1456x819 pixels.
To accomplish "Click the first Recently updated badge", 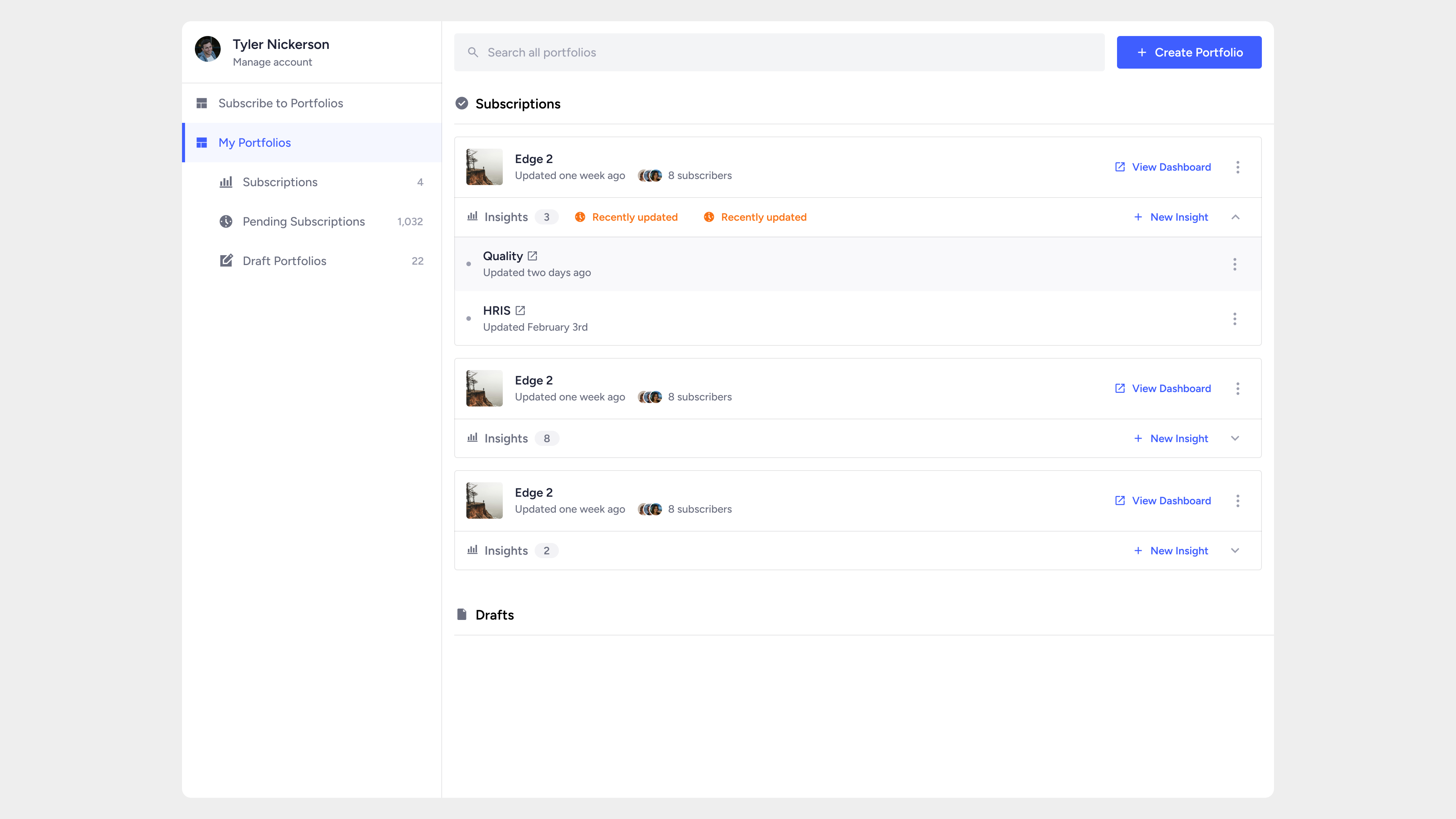I will pyautogui.click(x=626, y=217).
